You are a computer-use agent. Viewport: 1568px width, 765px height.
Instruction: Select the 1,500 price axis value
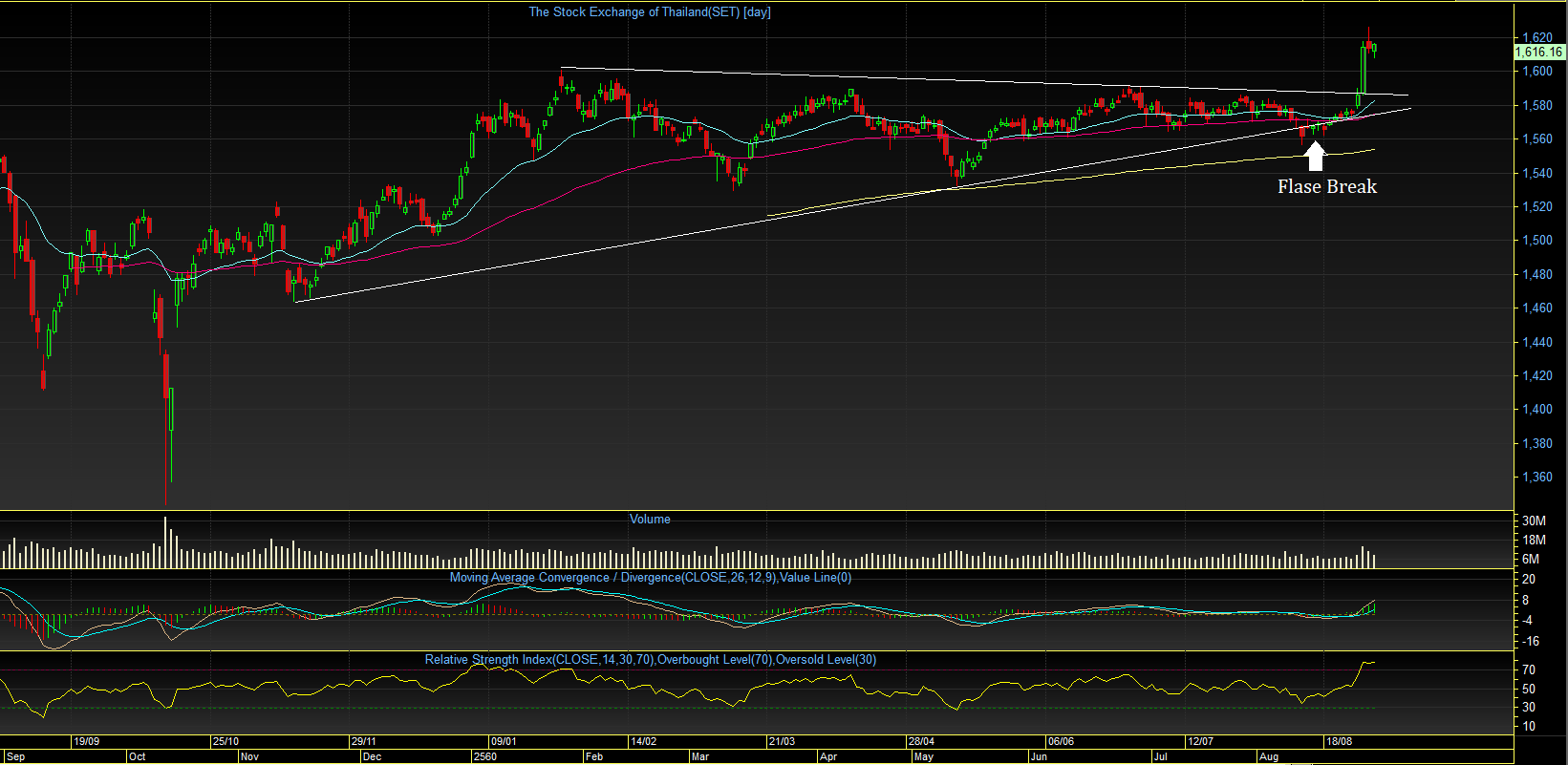pyautogui.click(x=1537, y=240)
